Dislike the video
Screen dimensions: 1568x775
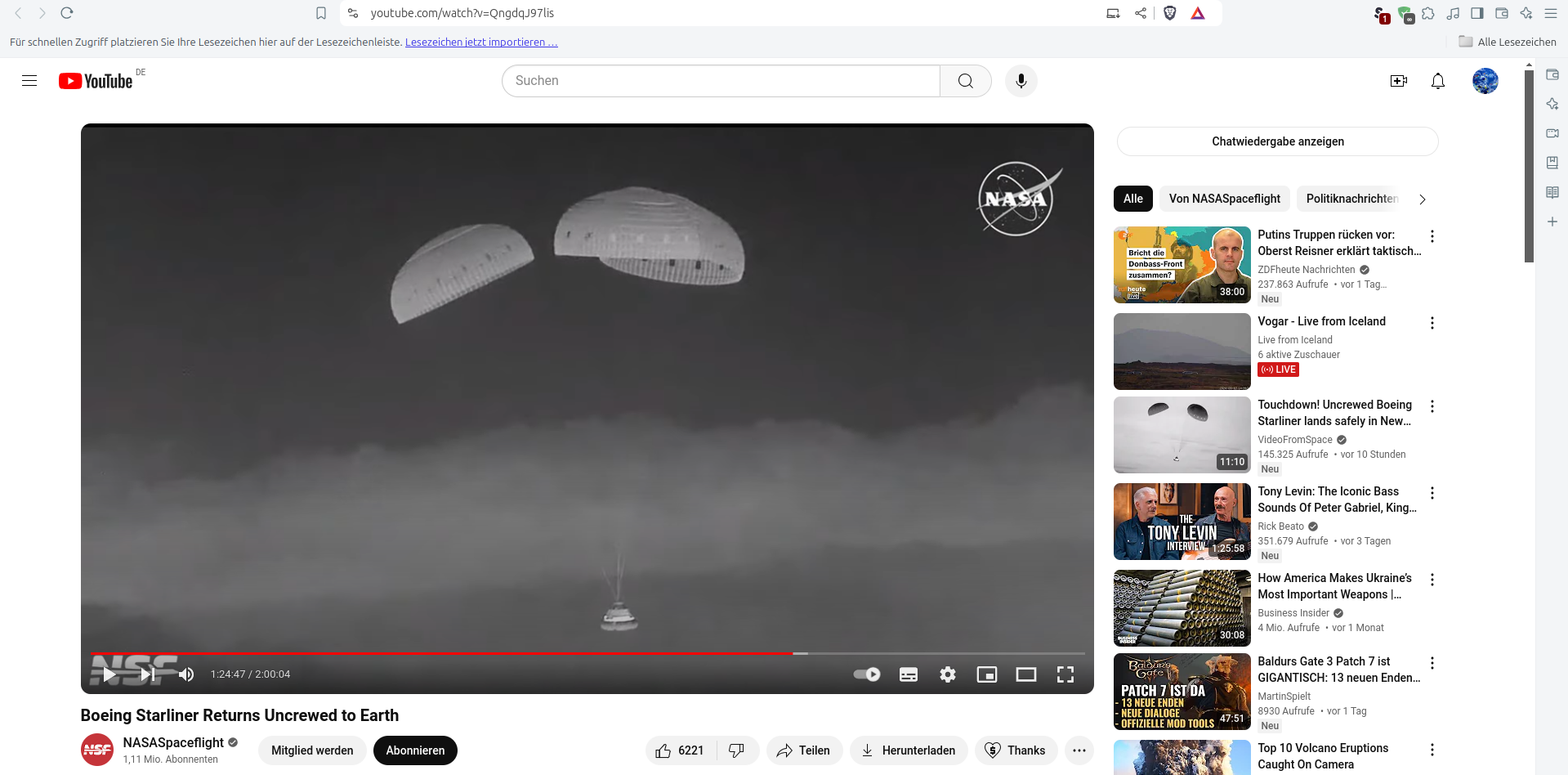coord(737,750)
